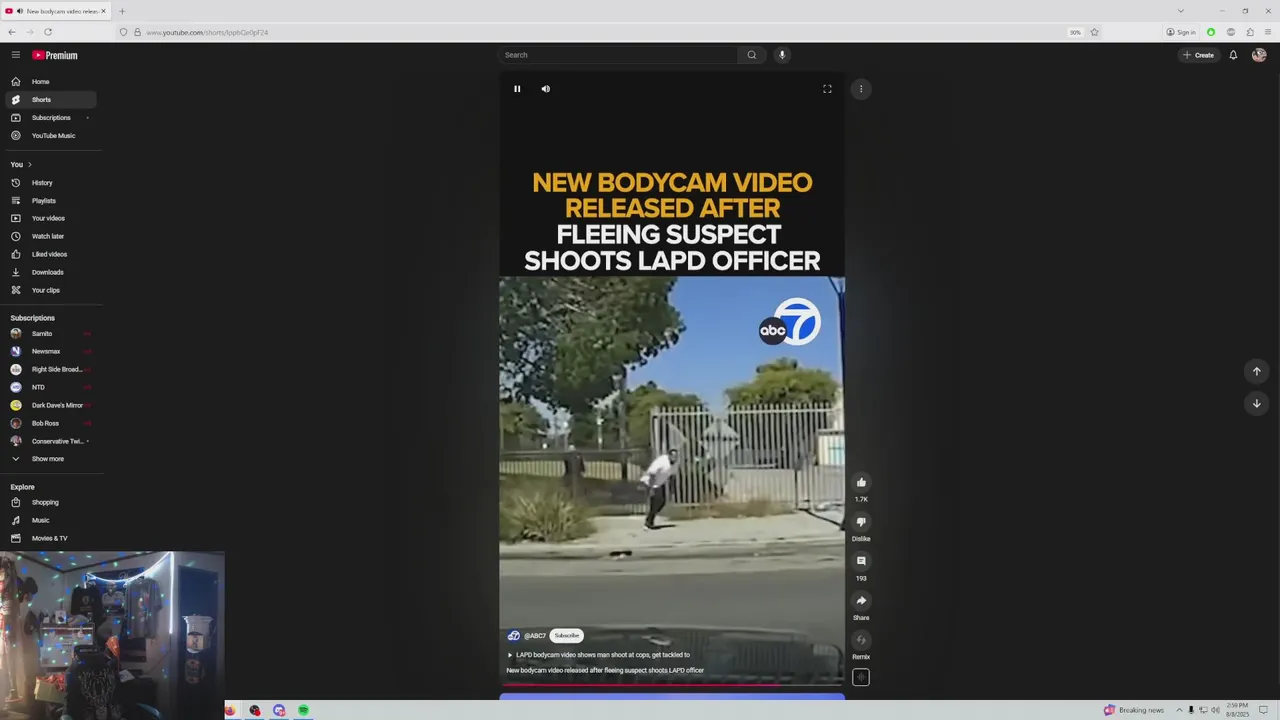
Task: Seek on the red Shorts progress bar
Action: point(672,685)
